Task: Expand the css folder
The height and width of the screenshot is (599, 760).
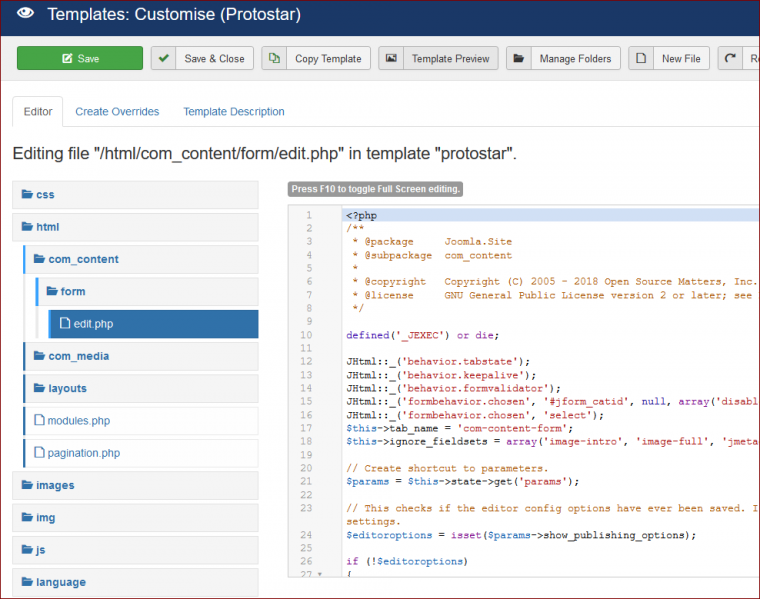Action: click(x=45, y=195)
